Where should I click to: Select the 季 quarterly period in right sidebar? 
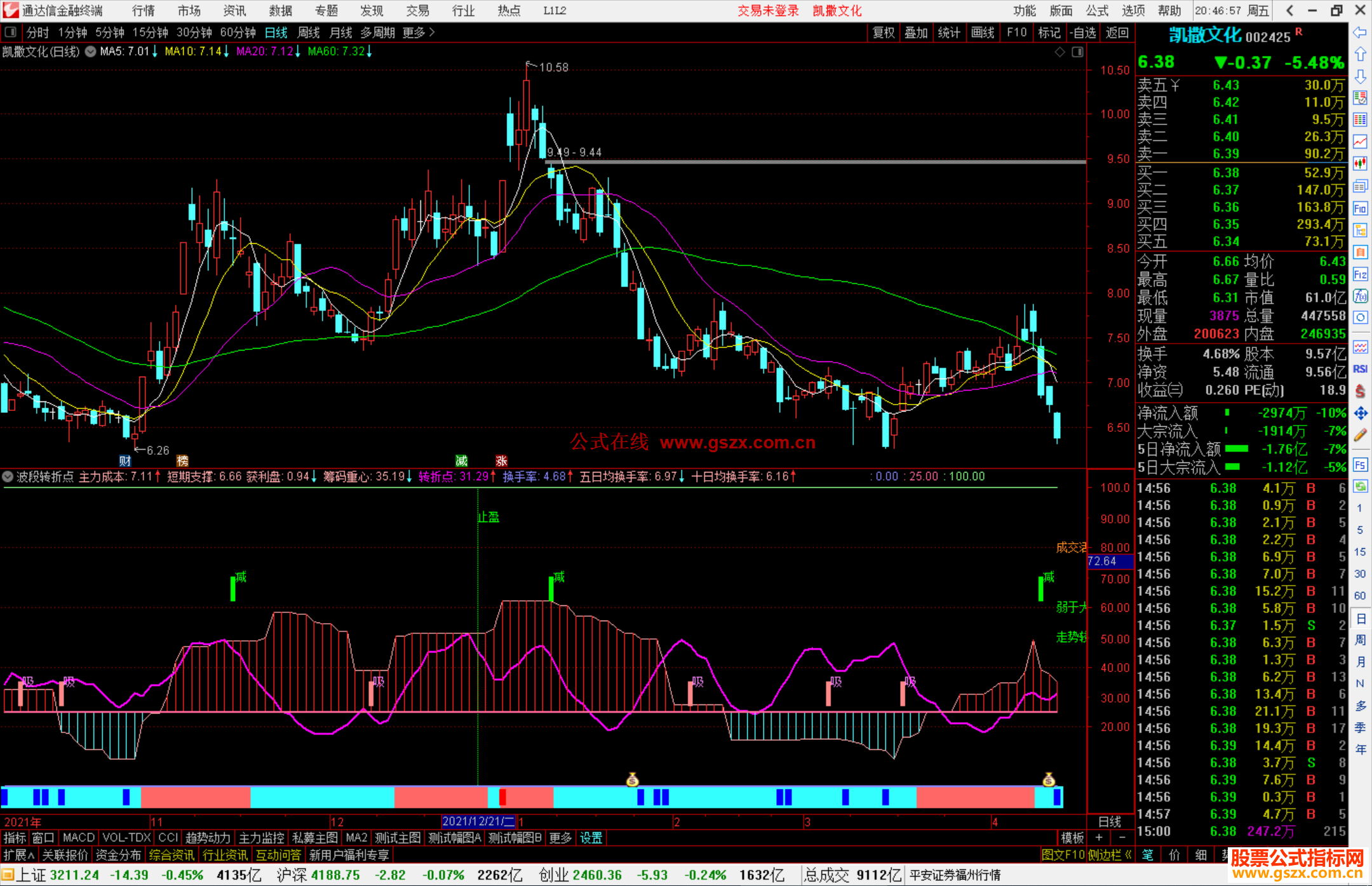pyautogui.click(x=1360, y=727)
